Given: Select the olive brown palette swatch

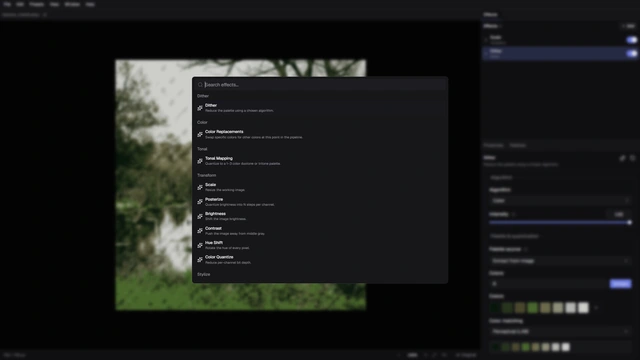Looking at the screenshot, I should point(520,307).
